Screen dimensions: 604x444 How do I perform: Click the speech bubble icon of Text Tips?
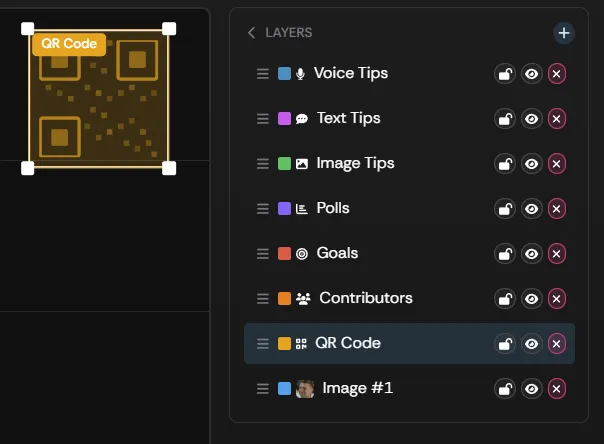[x=302, y=119]
